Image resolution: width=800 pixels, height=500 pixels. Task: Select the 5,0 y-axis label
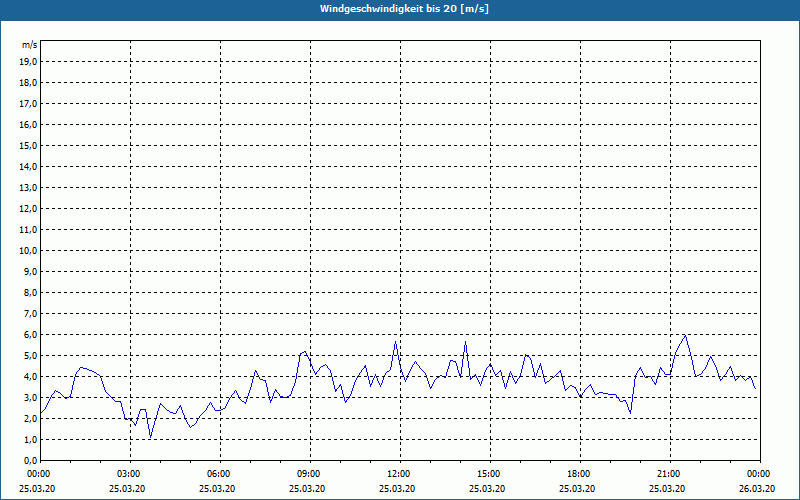pos(31,356)
